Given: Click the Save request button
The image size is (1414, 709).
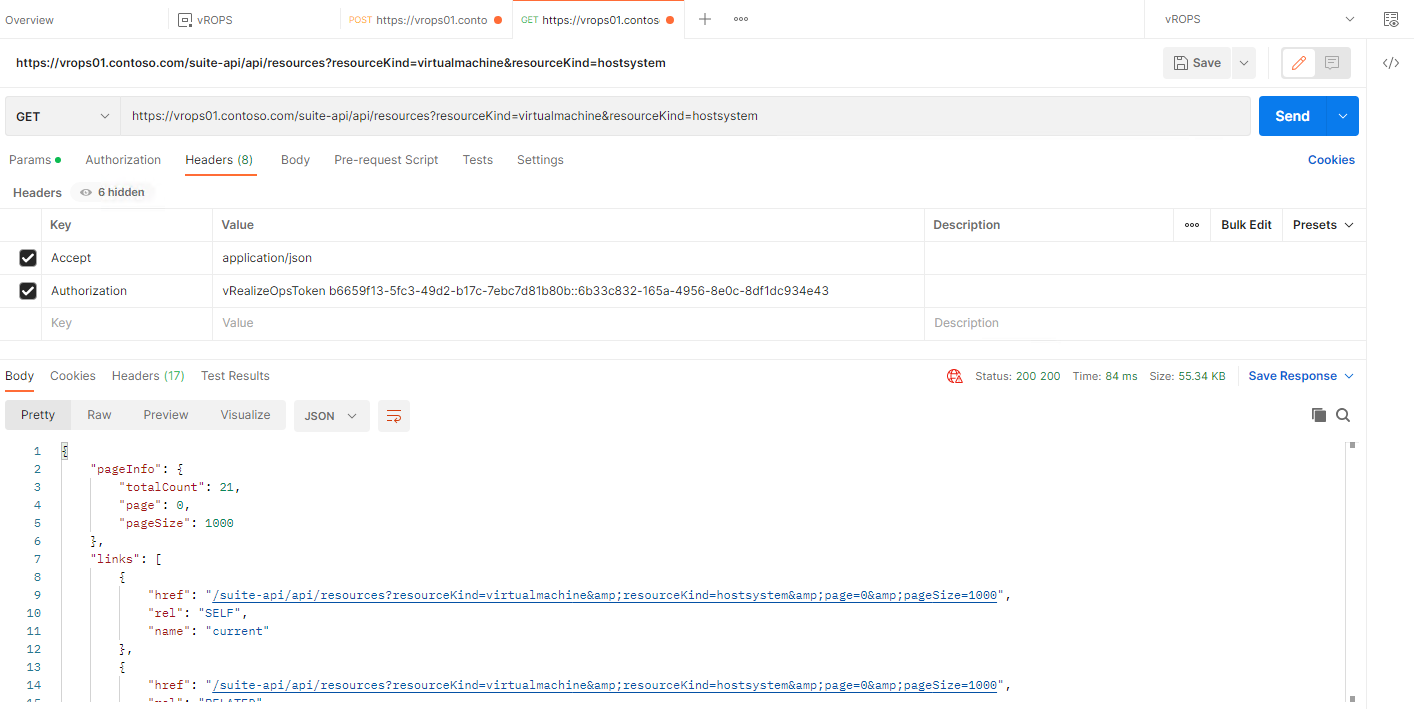Looking at the screenshot, I should 1197,63.
